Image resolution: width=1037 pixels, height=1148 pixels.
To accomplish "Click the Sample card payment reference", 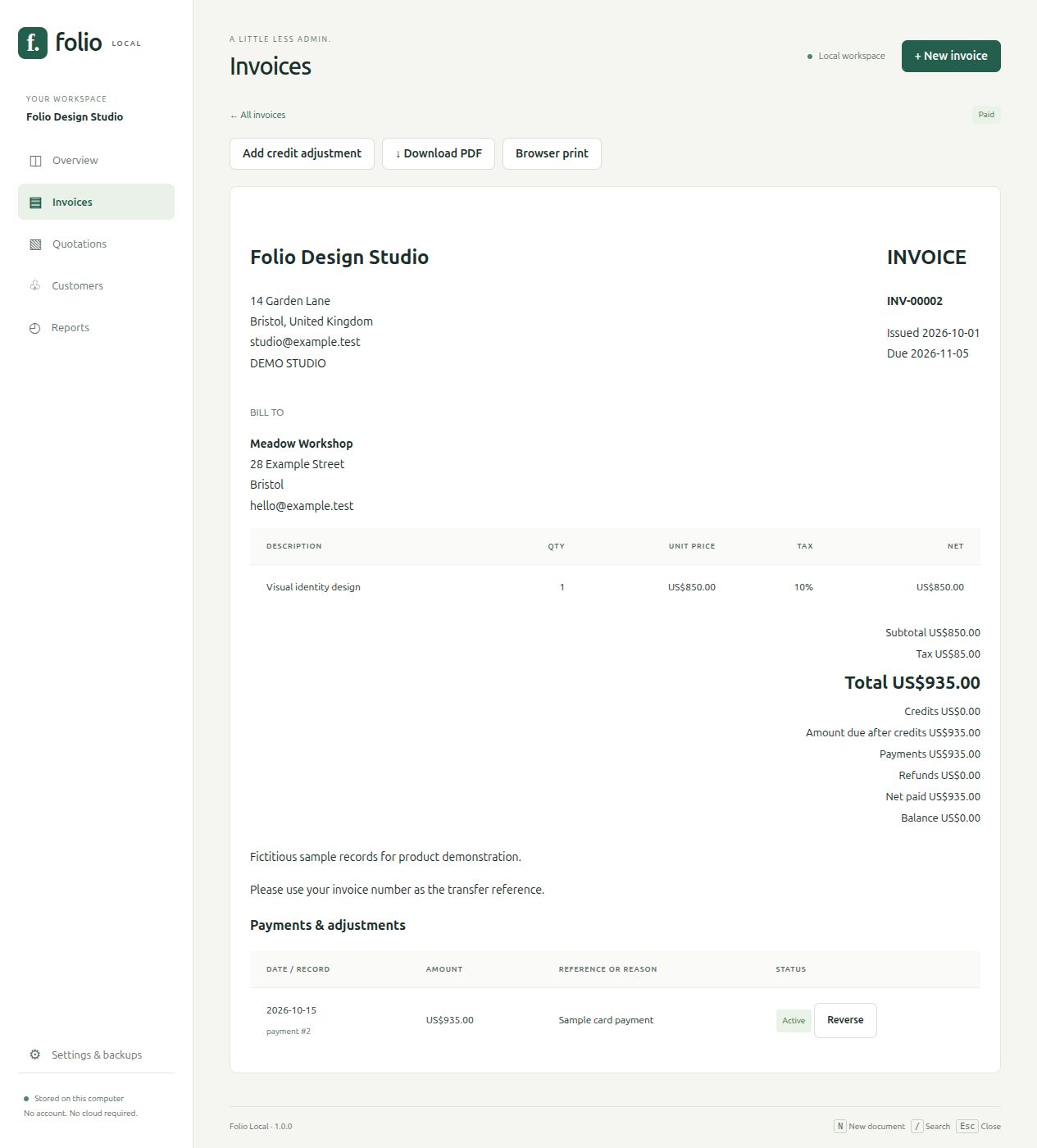I will click(x=606, y=1020).
